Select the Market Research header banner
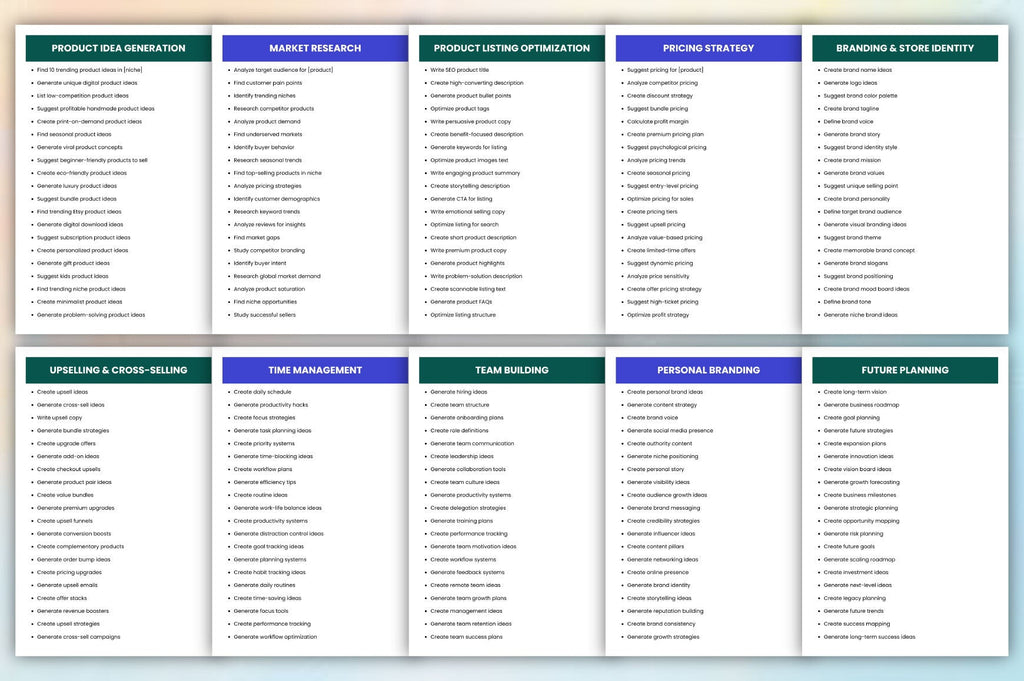Viewport: 1024px width, 681px height. (x=315, y=48)
